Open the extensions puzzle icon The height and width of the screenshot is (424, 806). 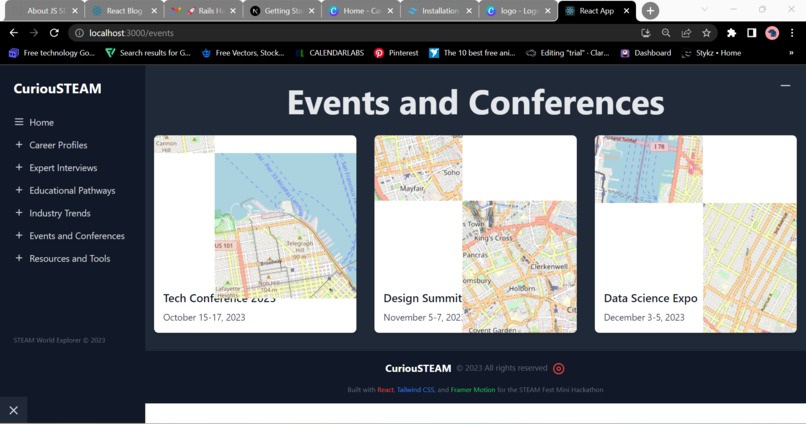tap(731, 33)
